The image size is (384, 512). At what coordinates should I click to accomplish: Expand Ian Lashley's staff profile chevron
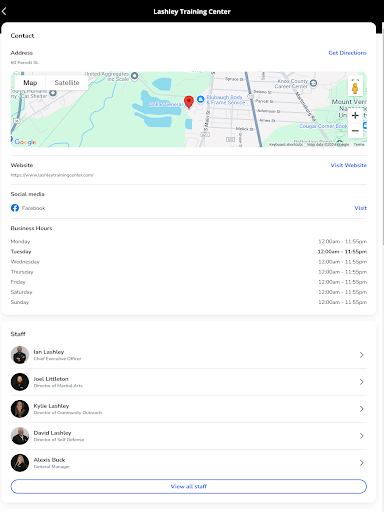click(361, 355)
